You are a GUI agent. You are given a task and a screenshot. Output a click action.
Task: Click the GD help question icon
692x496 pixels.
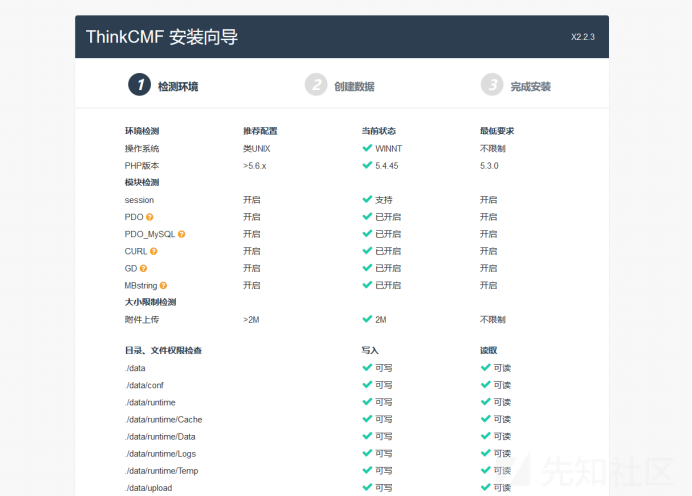click(x=143, y=268)
